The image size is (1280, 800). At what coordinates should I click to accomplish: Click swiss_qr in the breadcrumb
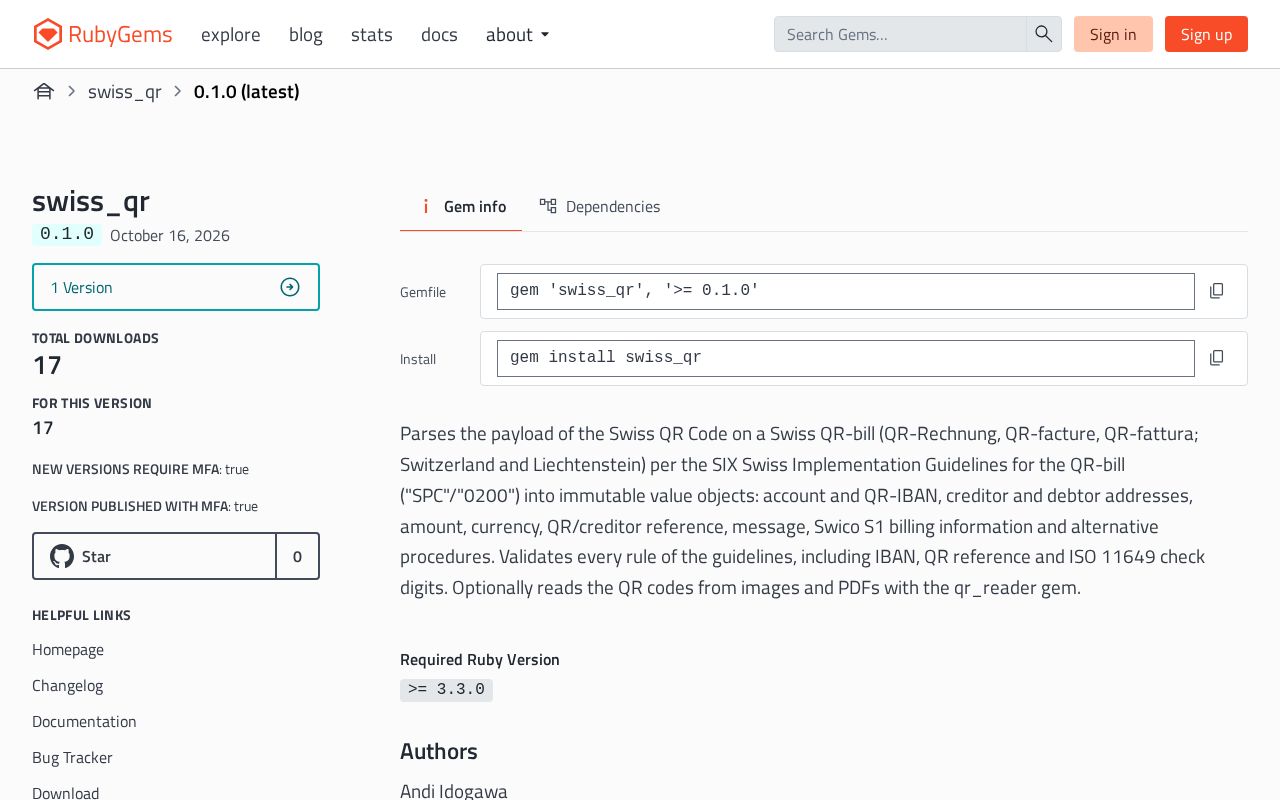pyautogui.click(x=125, y=91)
